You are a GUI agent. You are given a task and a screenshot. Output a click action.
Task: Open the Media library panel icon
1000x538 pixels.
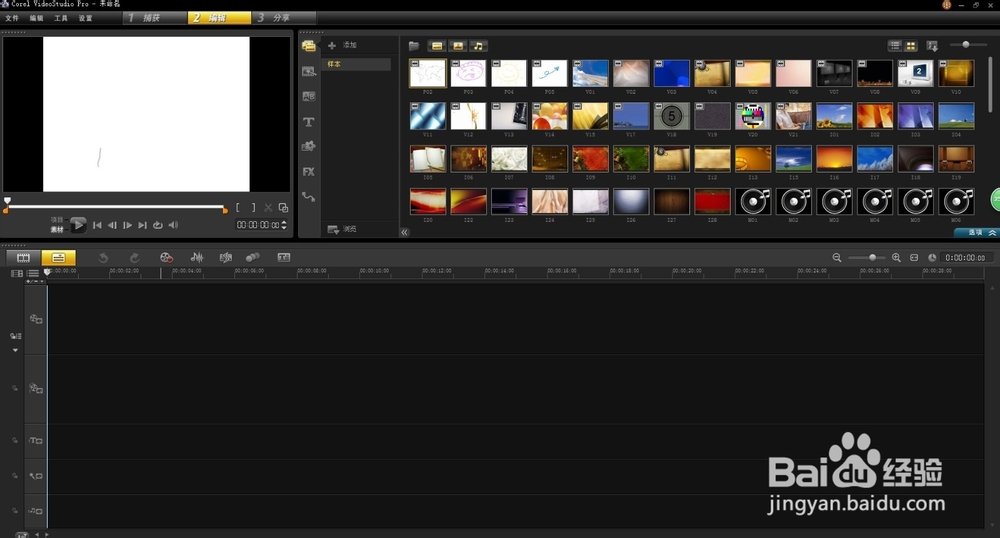309,46
